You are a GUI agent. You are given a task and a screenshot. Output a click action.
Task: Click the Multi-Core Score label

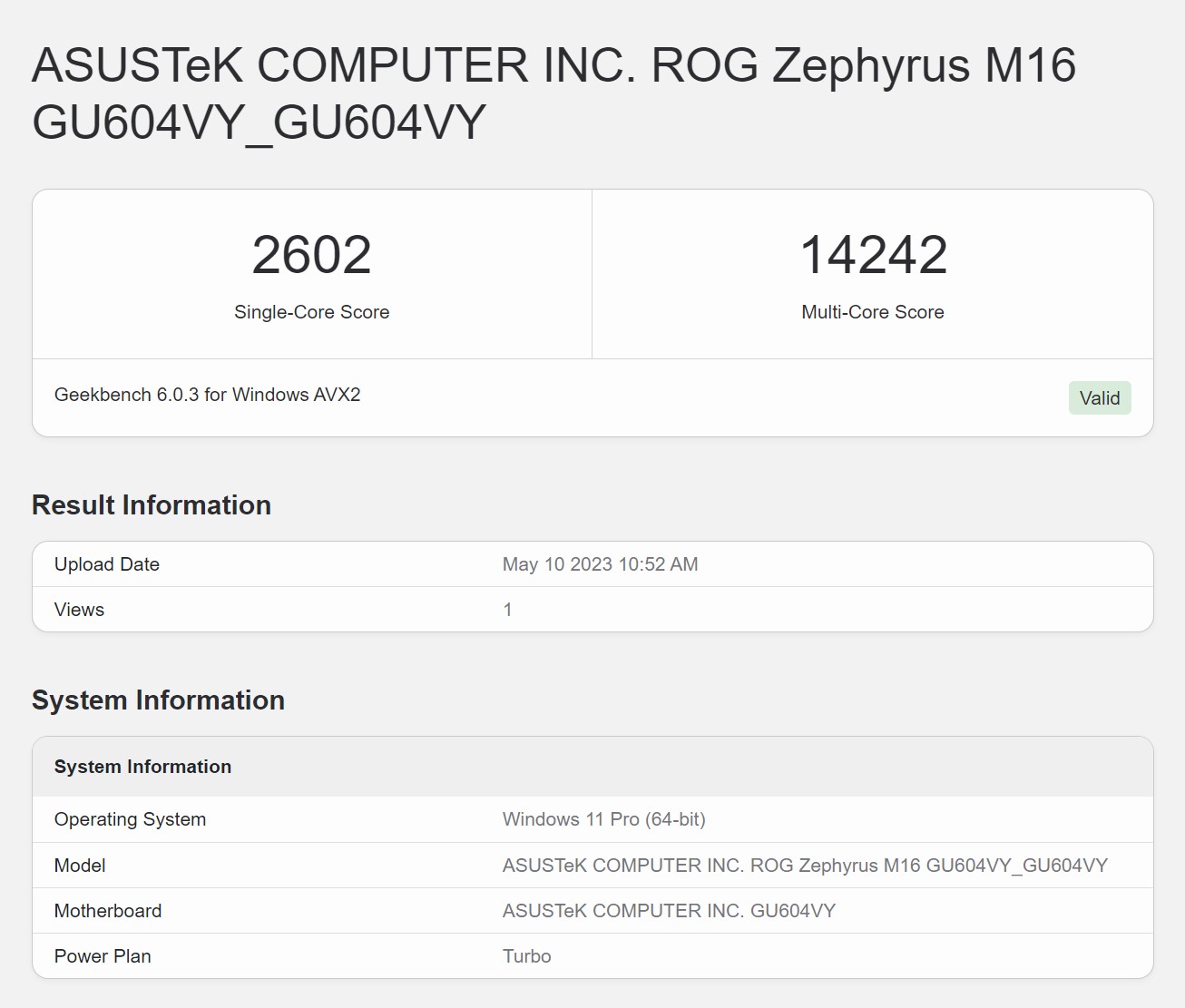tap(872, 312)
